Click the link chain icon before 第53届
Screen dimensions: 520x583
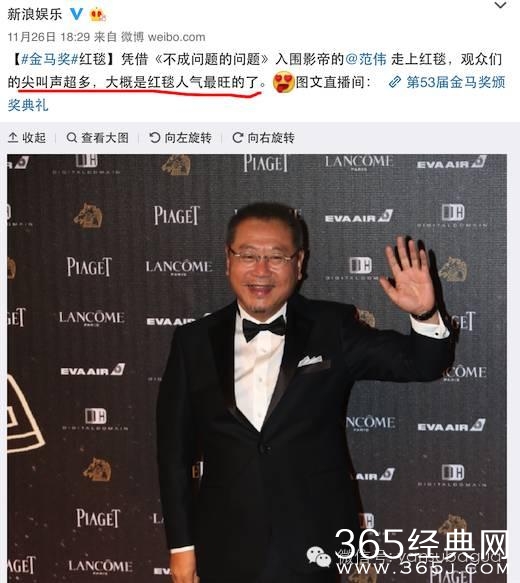tap(395, 82)
